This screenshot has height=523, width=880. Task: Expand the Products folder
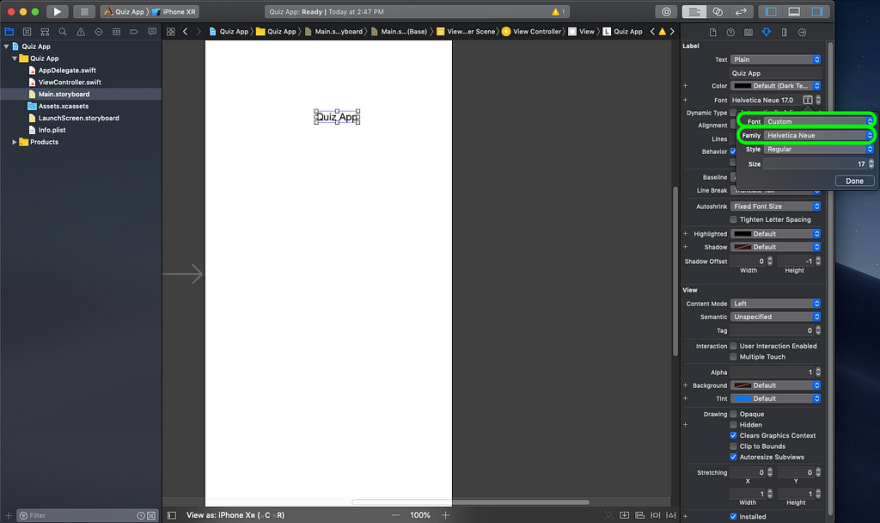[14, 142]
